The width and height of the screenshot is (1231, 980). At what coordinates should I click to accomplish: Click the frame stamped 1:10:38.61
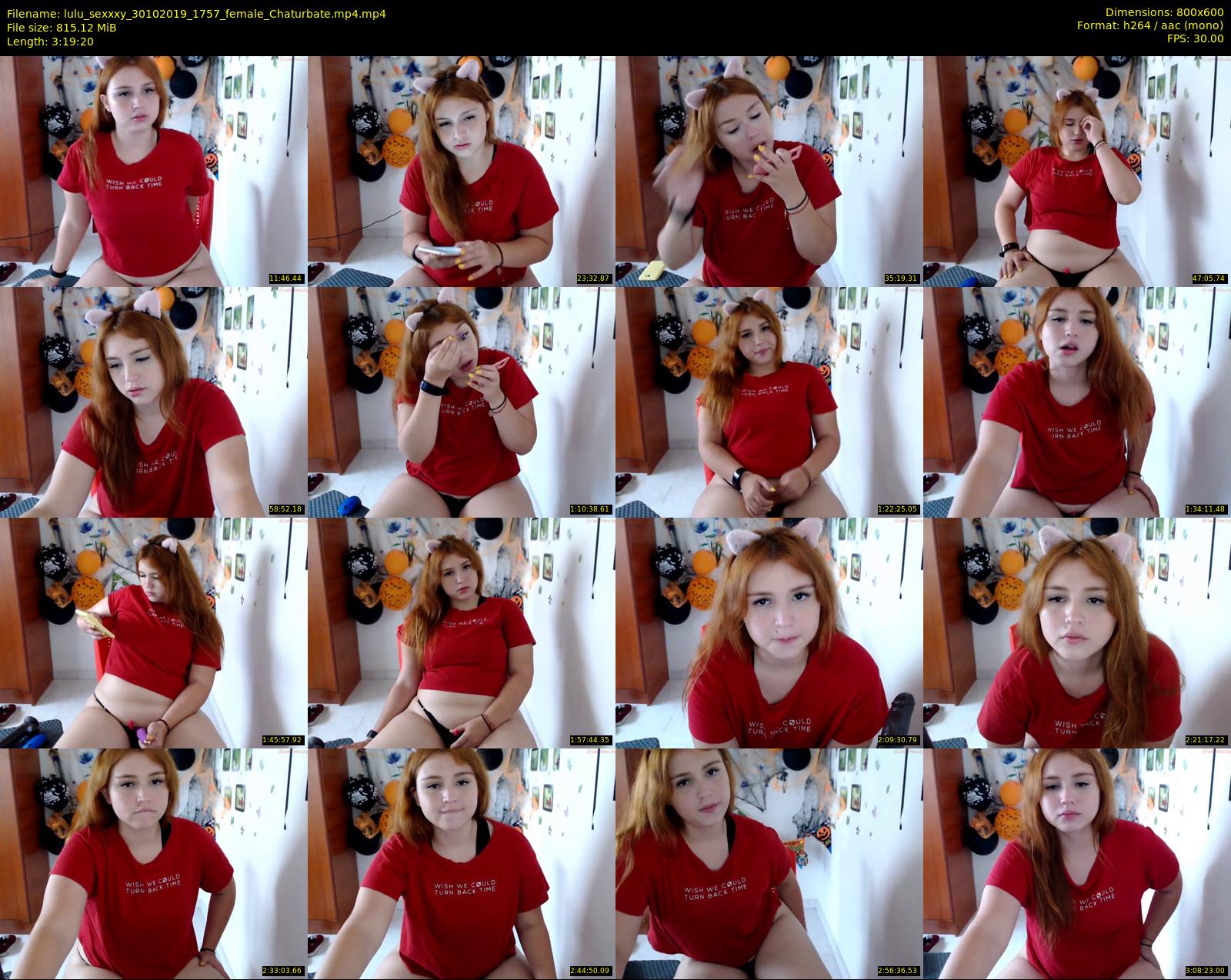pyautogui.click(x=462, y=402)
